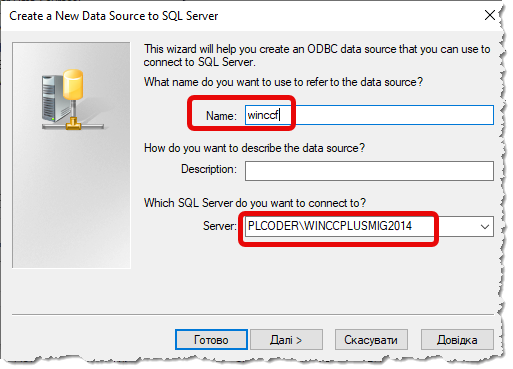The width and height of the screenshot is (513, 369).
Task: Close the Create a New Data Source dialog
Action: click(489, 15)
